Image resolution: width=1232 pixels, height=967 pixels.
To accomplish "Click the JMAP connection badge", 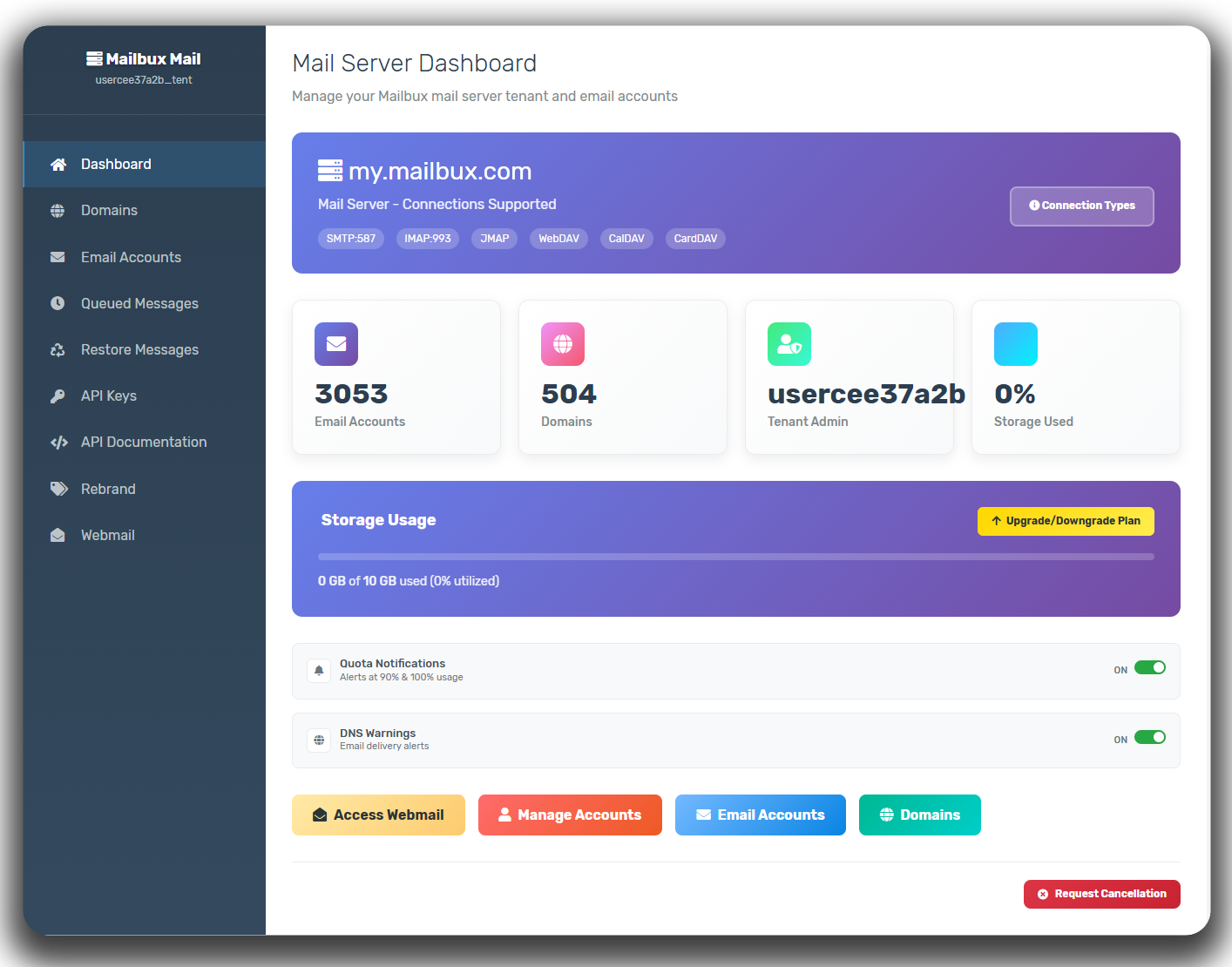I will click(x=495, y=239).
